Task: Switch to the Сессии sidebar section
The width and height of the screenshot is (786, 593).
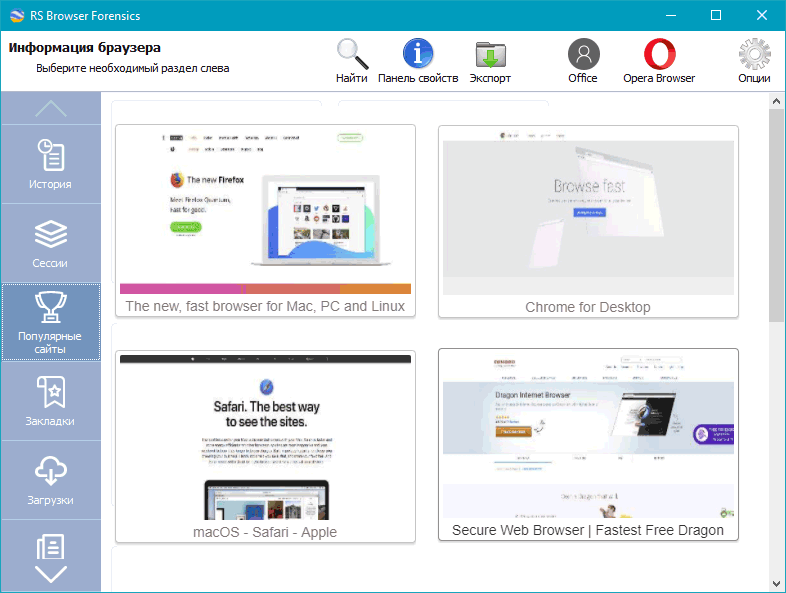Action: 51,244
